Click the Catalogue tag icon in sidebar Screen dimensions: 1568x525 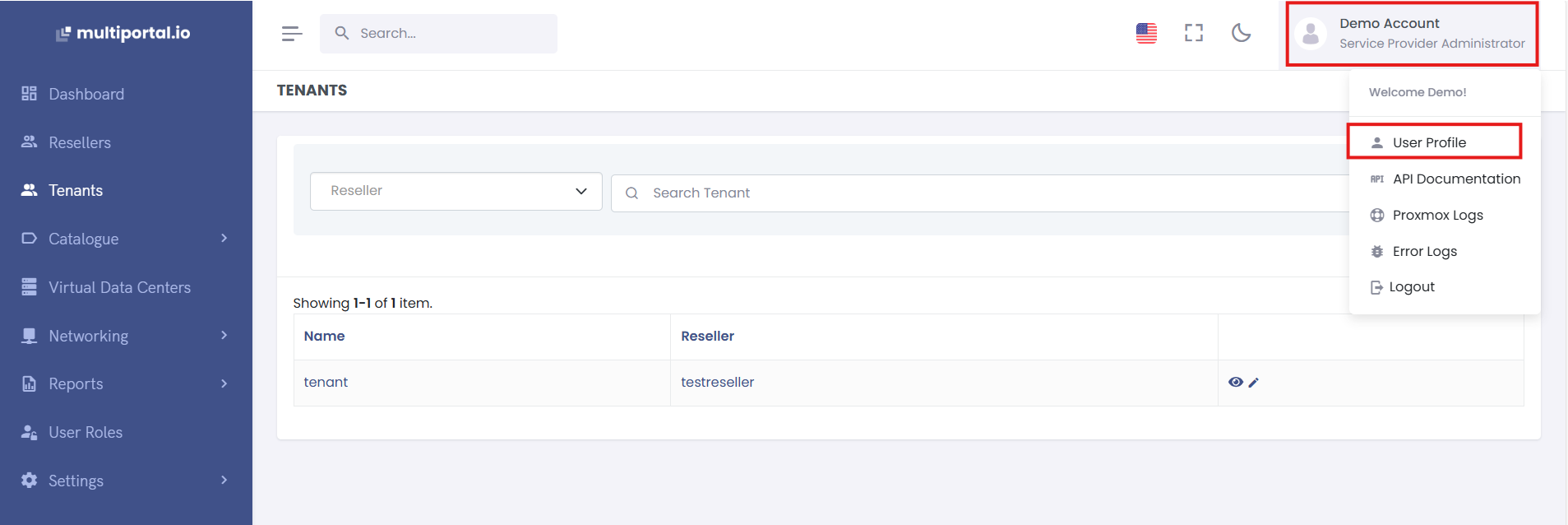pyautogui.click(x=29, y=239)
